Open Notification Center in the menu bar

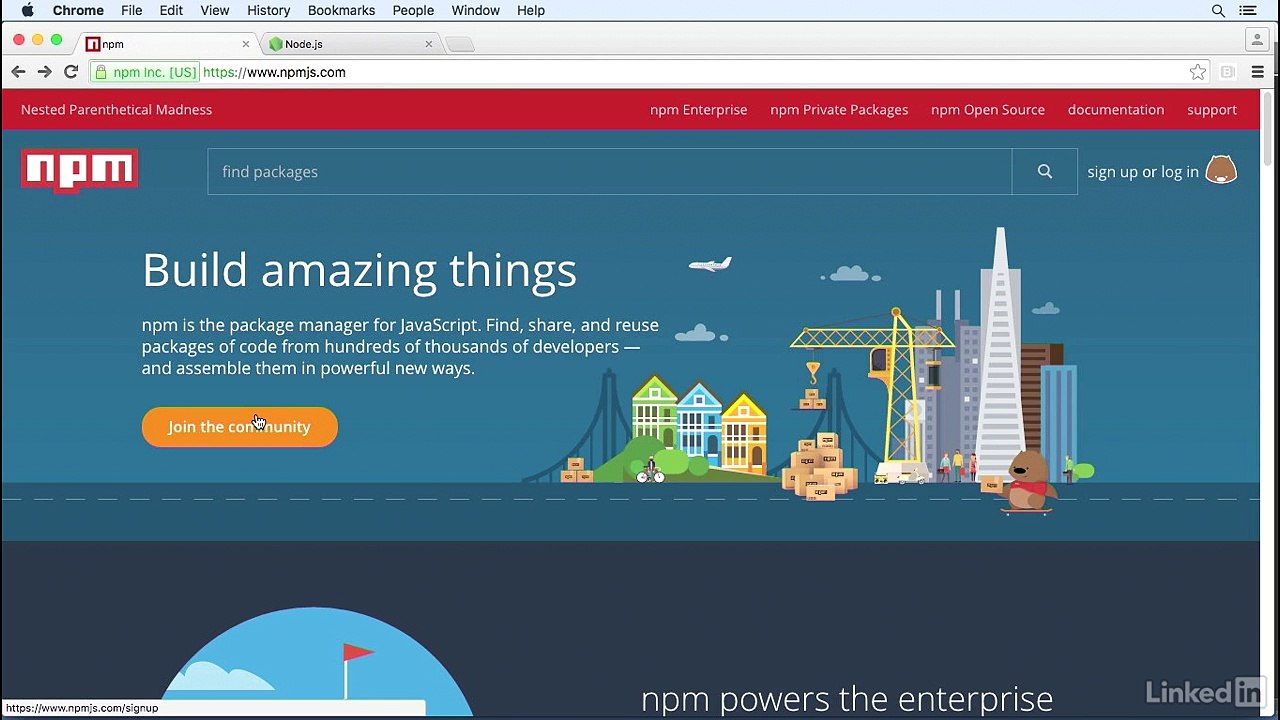point(1247,10)
